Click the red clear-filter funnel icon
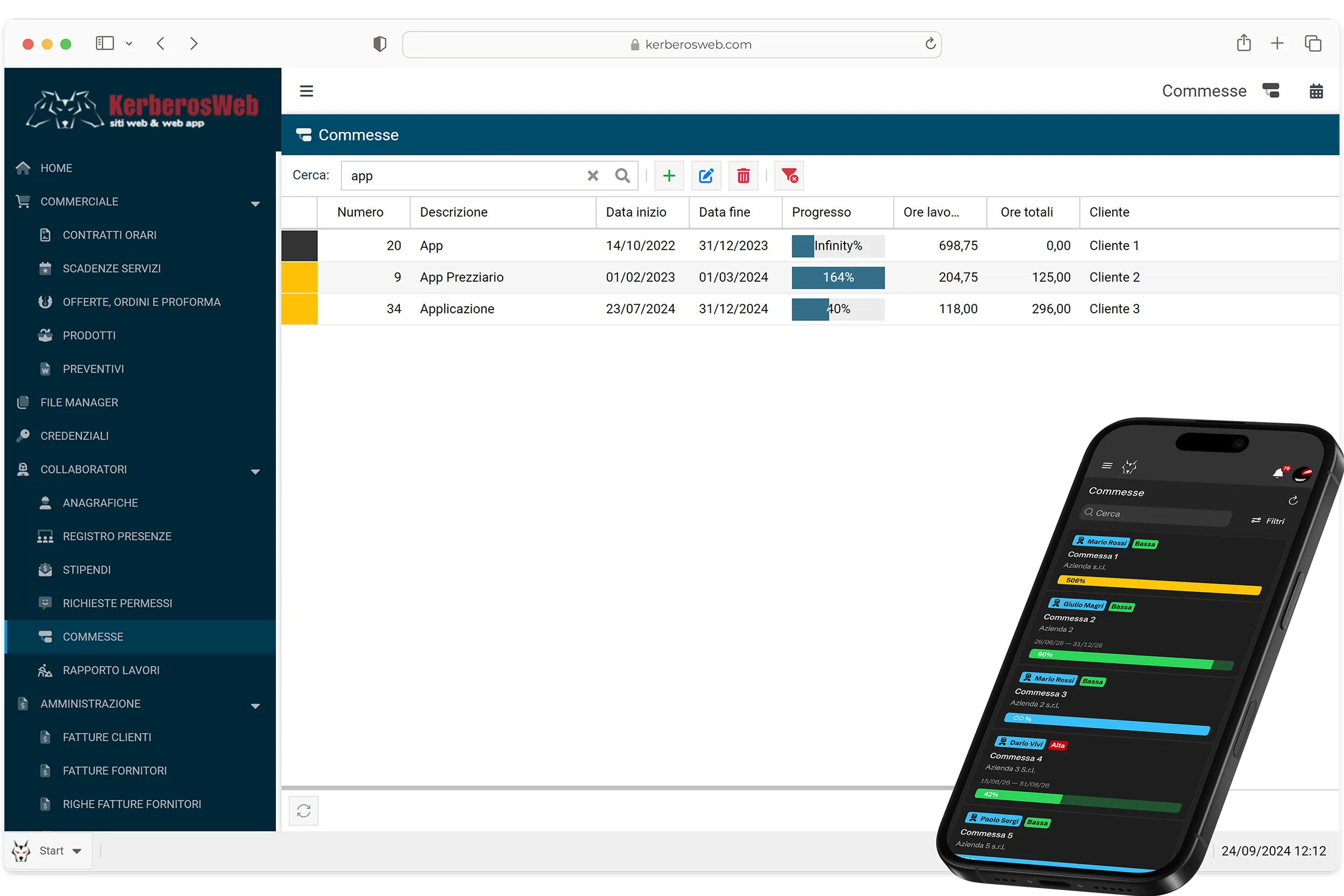The image size is (1344, 896). [x=789, y=176]
